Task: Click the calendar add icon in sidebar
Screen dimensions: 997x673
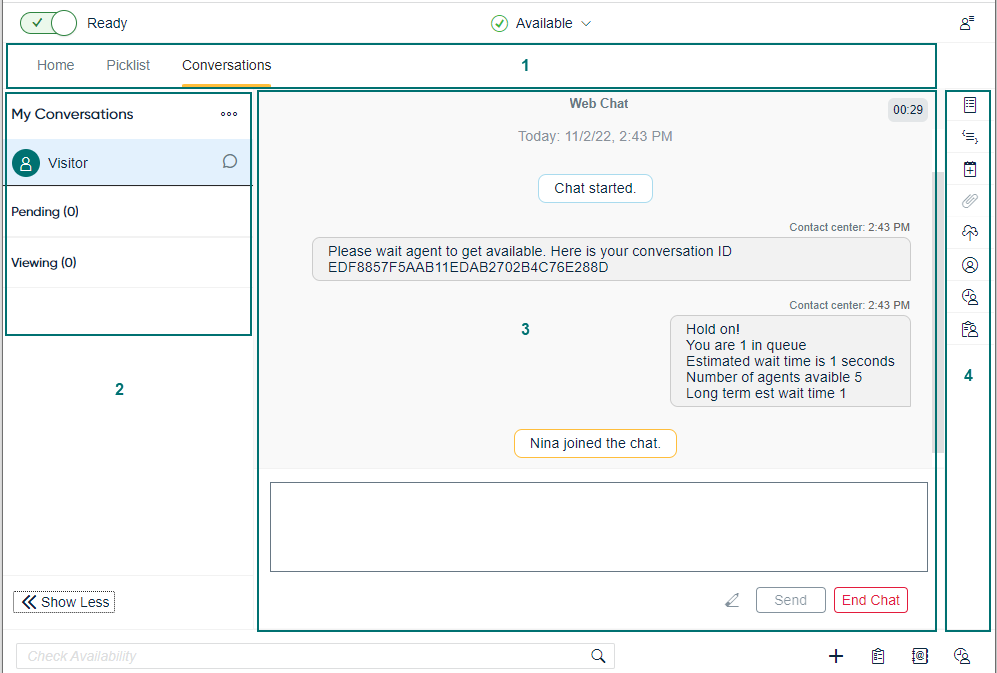Action: tap(968, 169)
